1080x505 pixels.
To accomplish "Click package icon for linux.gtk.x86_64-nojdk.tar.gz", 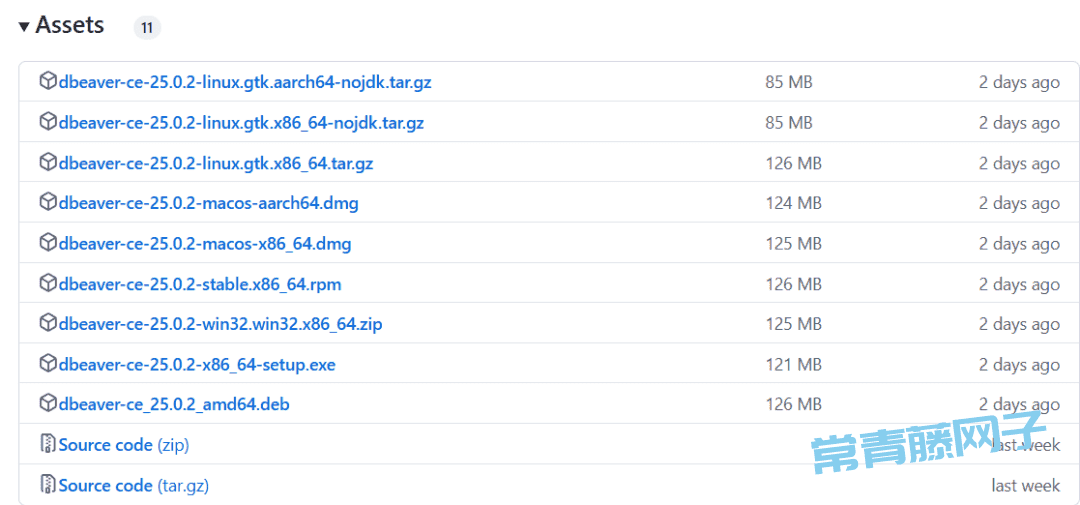I will click(48, 123).
